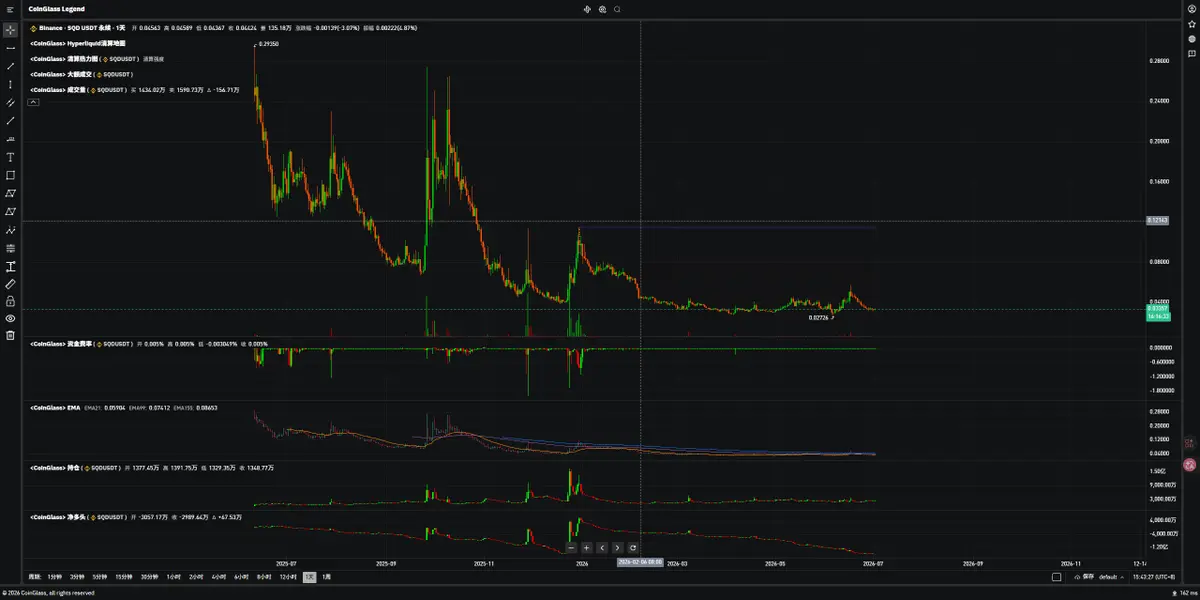Open the hamburger menu at top-left
Screen dimensions: 1200x600
[x=10, y=9]
